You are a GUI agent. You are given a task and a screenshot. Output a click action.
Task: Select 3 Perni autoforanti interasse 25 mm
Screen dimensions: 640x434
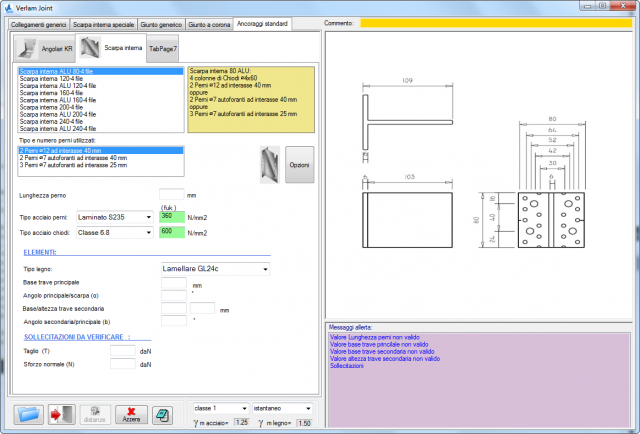click(74, 165)
